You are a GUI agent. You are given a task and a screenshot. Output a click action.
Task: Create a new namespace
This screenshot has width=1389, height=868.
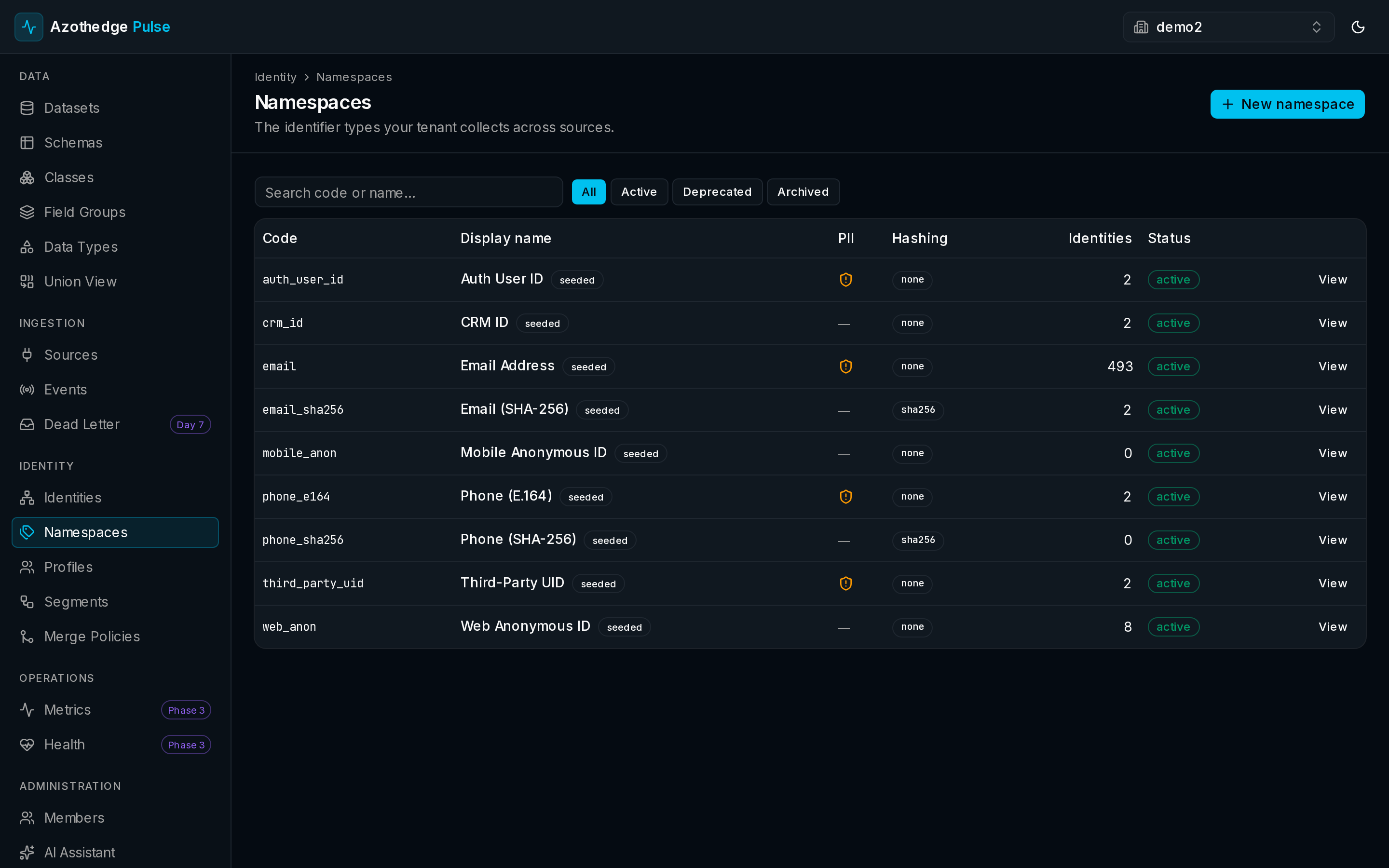[x=1287, y=104]
